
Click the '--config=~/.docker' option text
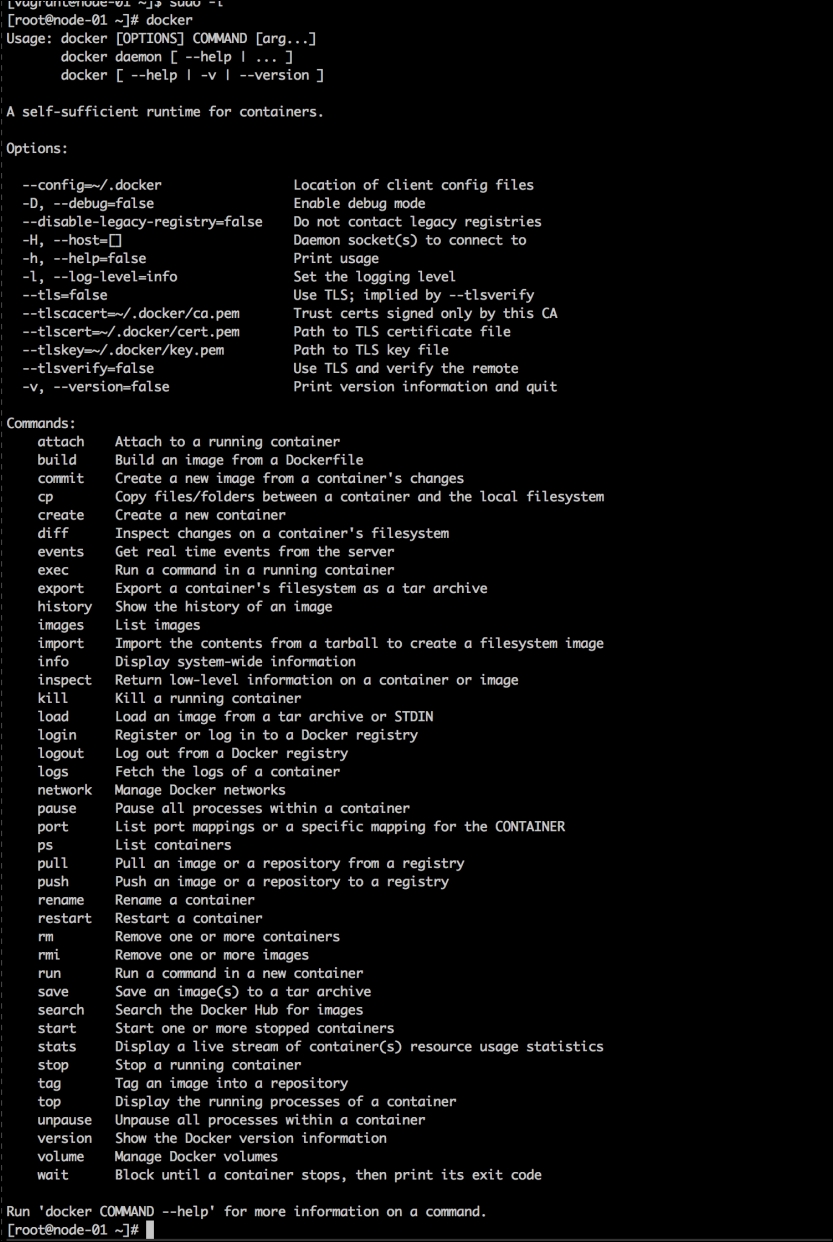(92, 185)
